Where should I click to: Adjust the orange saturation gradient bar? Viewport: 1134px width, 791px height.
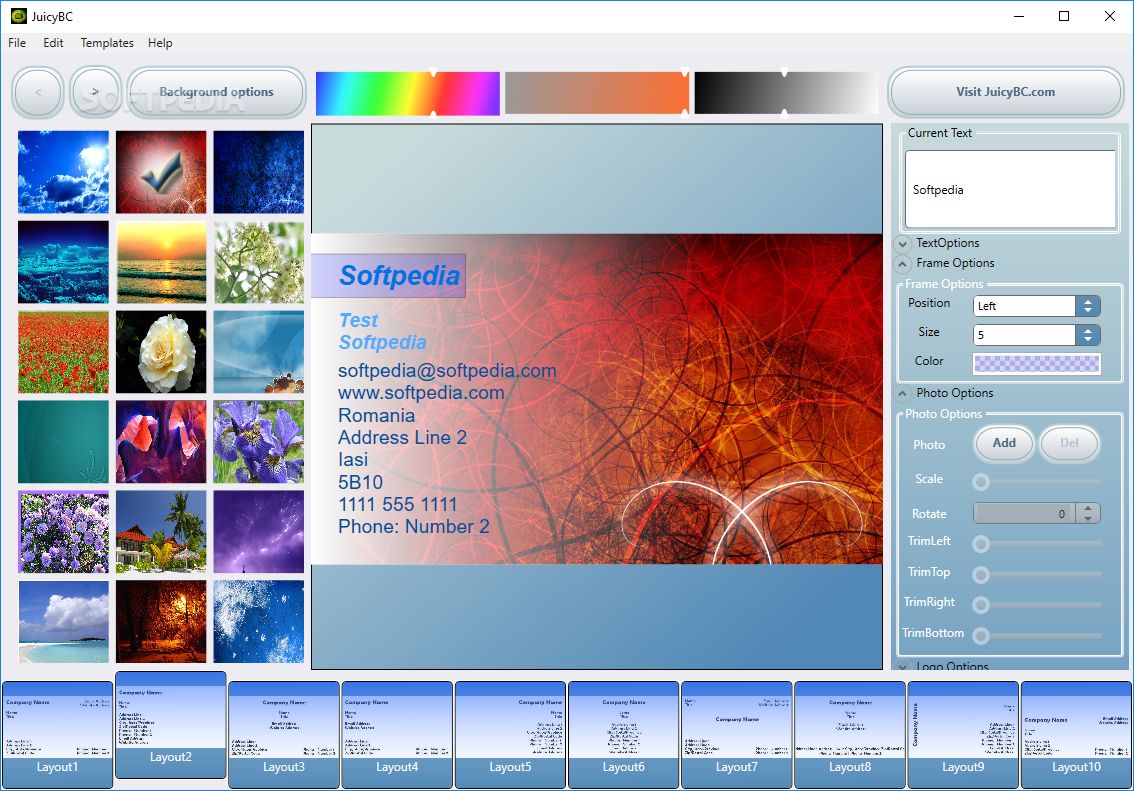coord(597,93)
